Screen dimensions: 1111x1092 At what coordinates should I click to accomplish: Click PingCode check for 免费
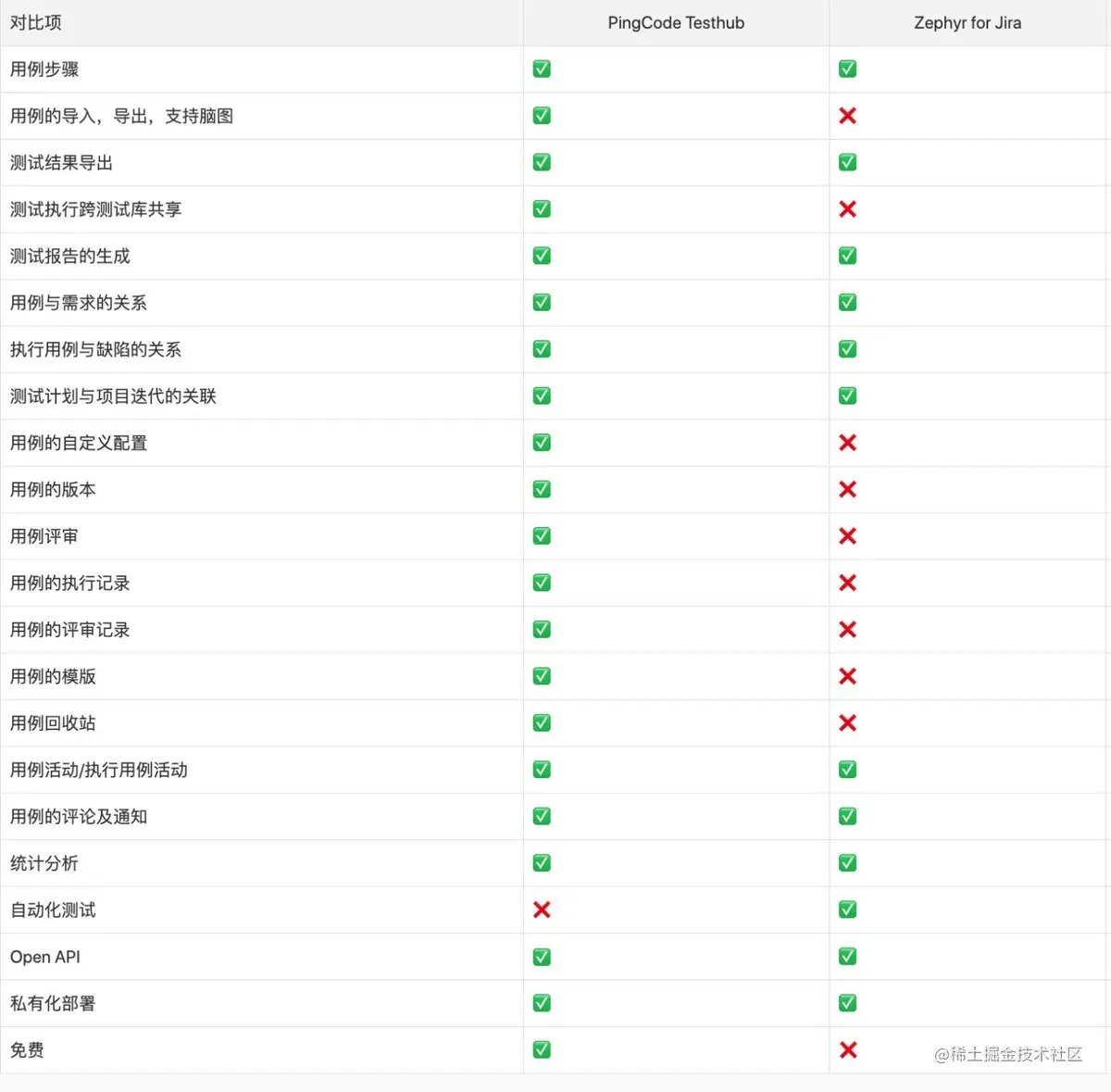pyautogui.click(x=542, y=1049)
